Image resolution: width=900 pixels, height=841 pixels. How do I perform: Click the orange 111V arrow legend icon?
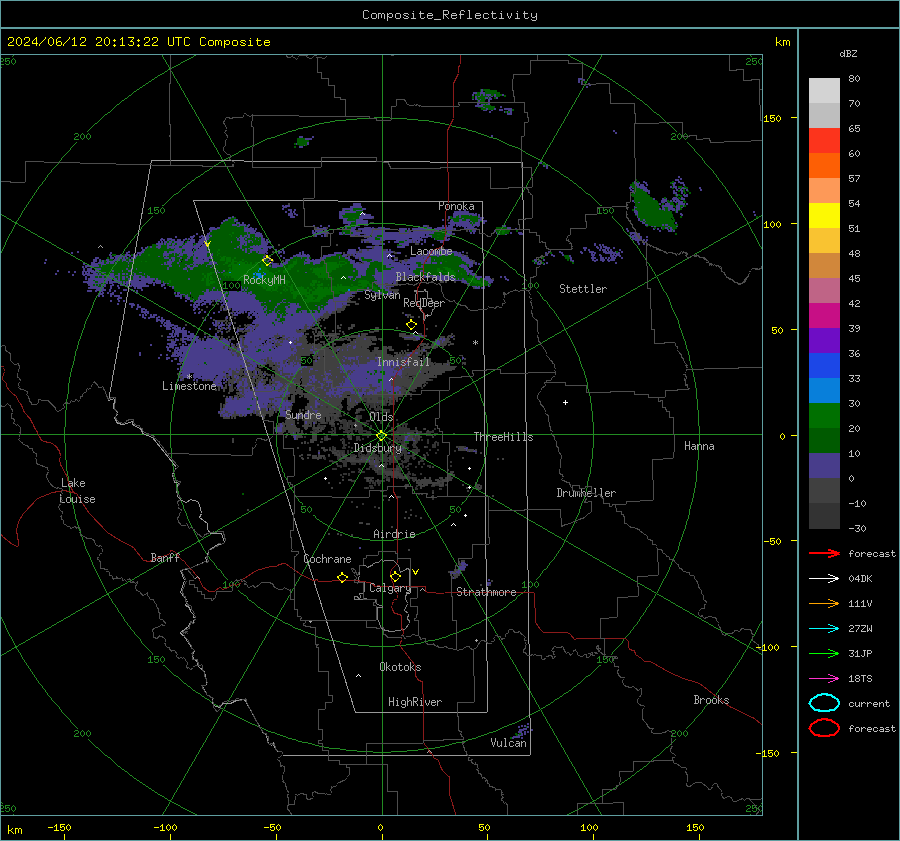click(x=824, y=603)
